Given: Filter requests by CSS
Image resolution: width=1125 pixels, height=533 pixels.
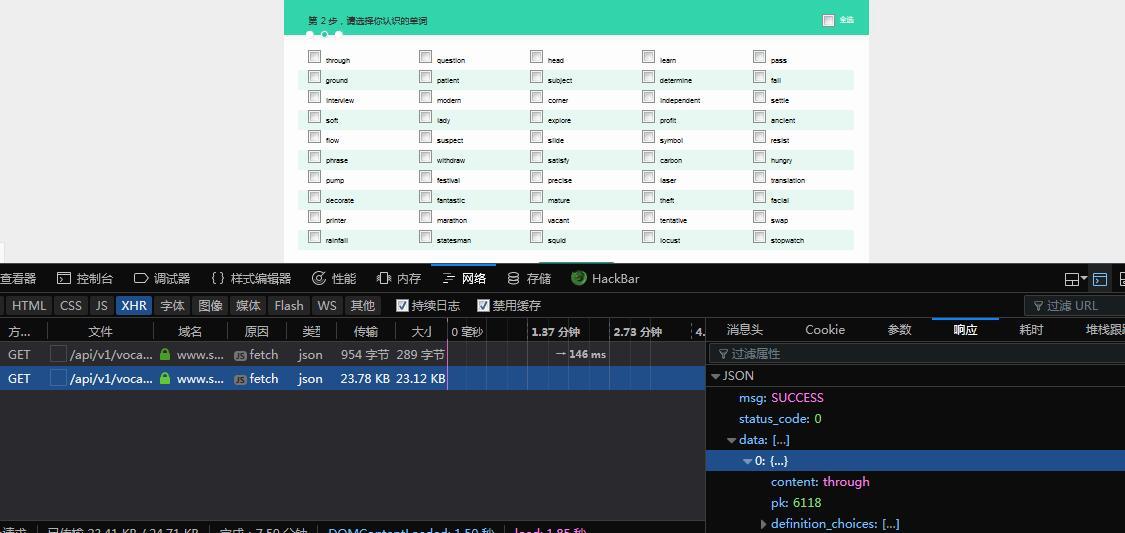Looking at the screenshot, I should coord(71,306).
